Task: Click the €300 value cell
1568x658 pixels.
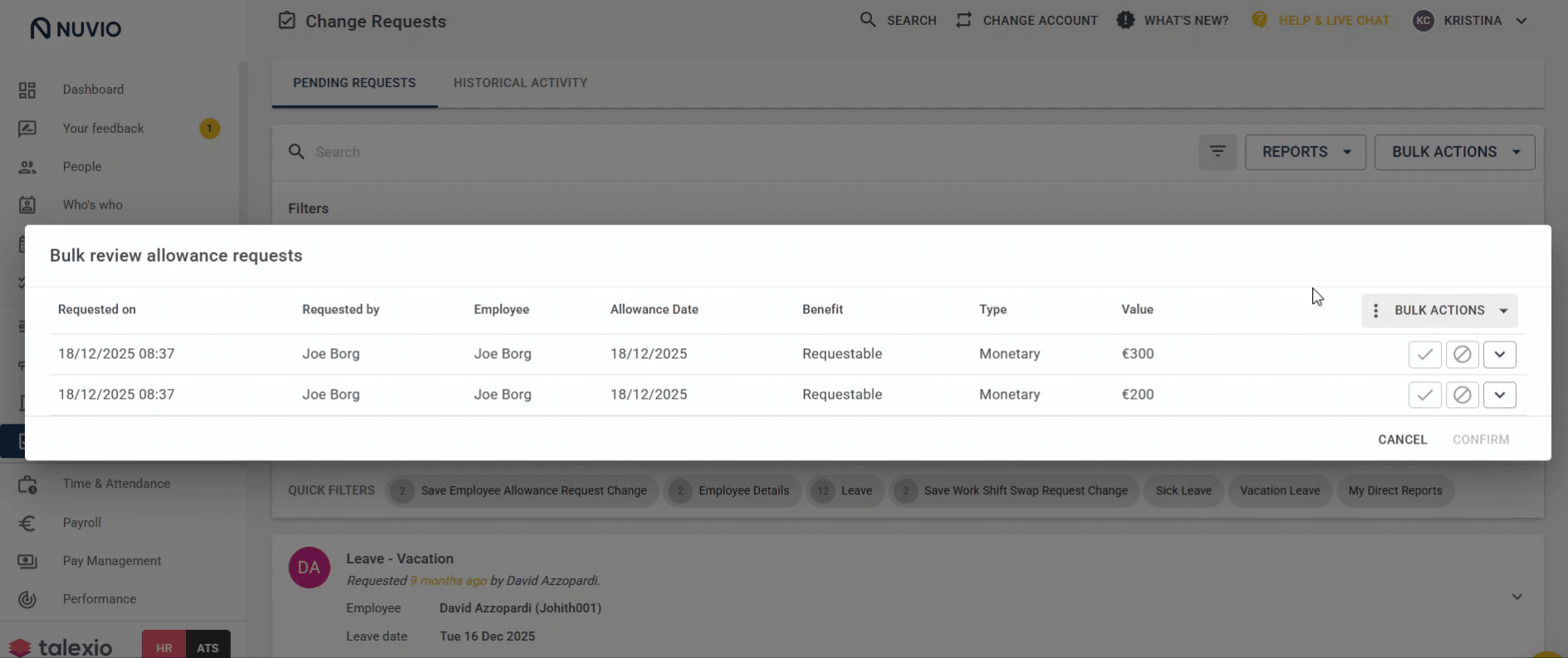Action: tap(1137, 354)
